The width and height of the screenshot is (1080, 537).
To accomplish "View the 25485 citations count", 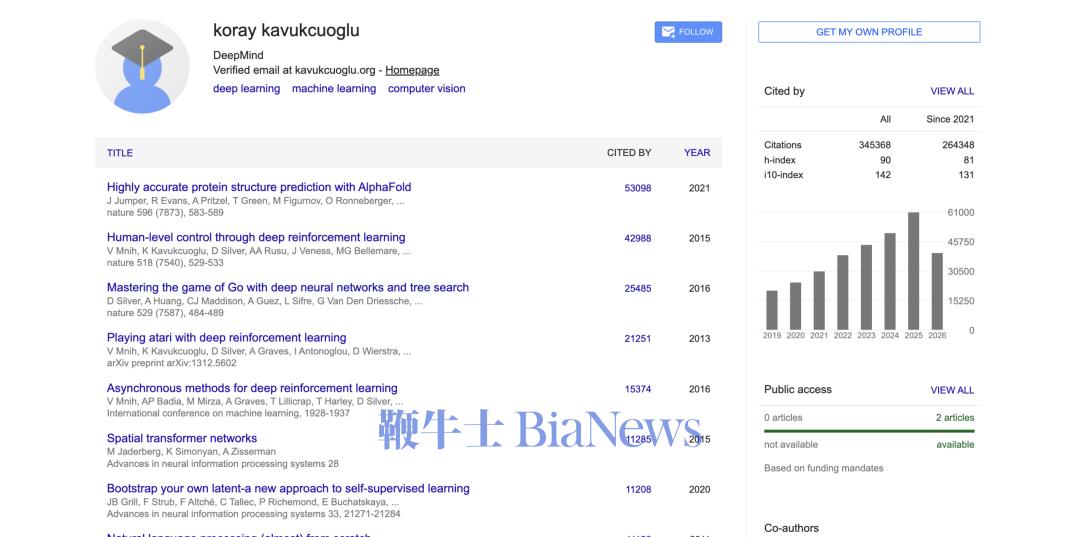I will click(x=638, y=288).
